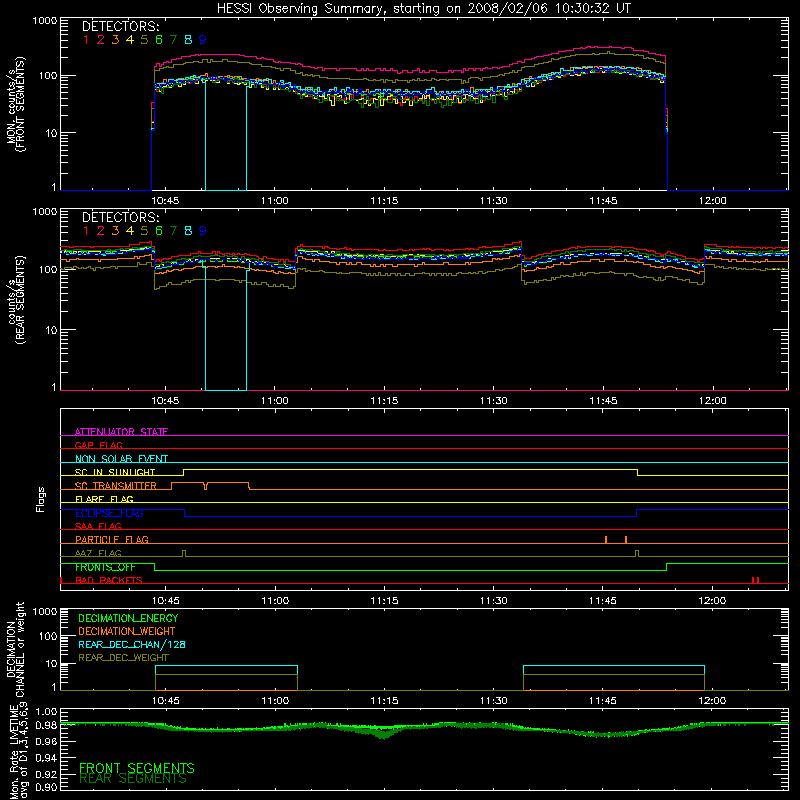Image resolution: width=800 pixels, height=800 pixels.
Task: Click the 10 y-axis value of the rear segments plot
Action: [51, 330]
